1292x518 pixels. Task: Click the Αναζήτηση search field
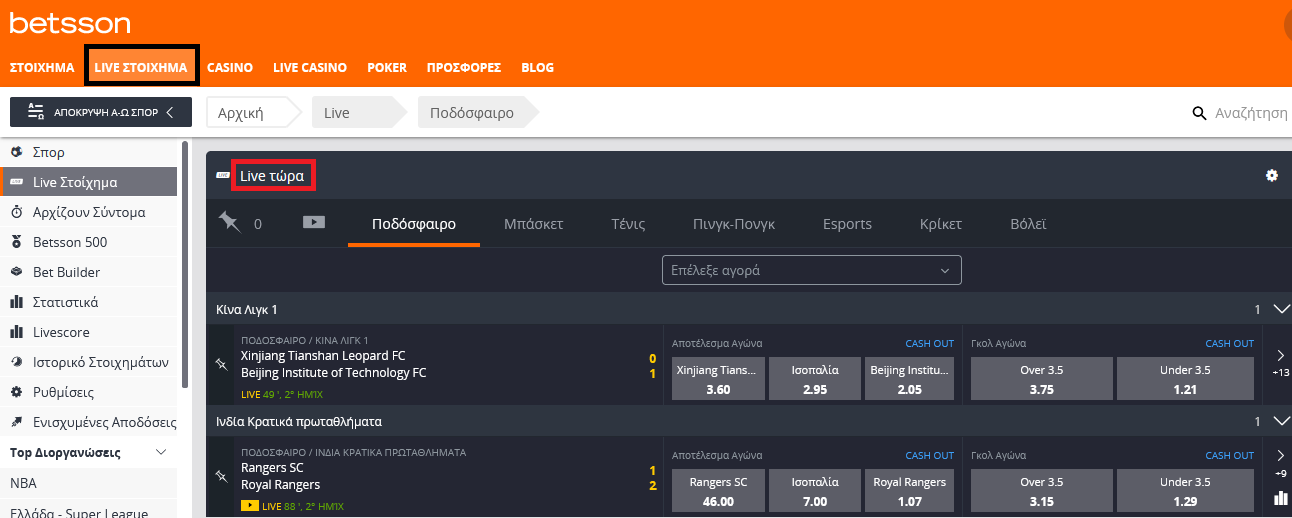[1251, 113]
